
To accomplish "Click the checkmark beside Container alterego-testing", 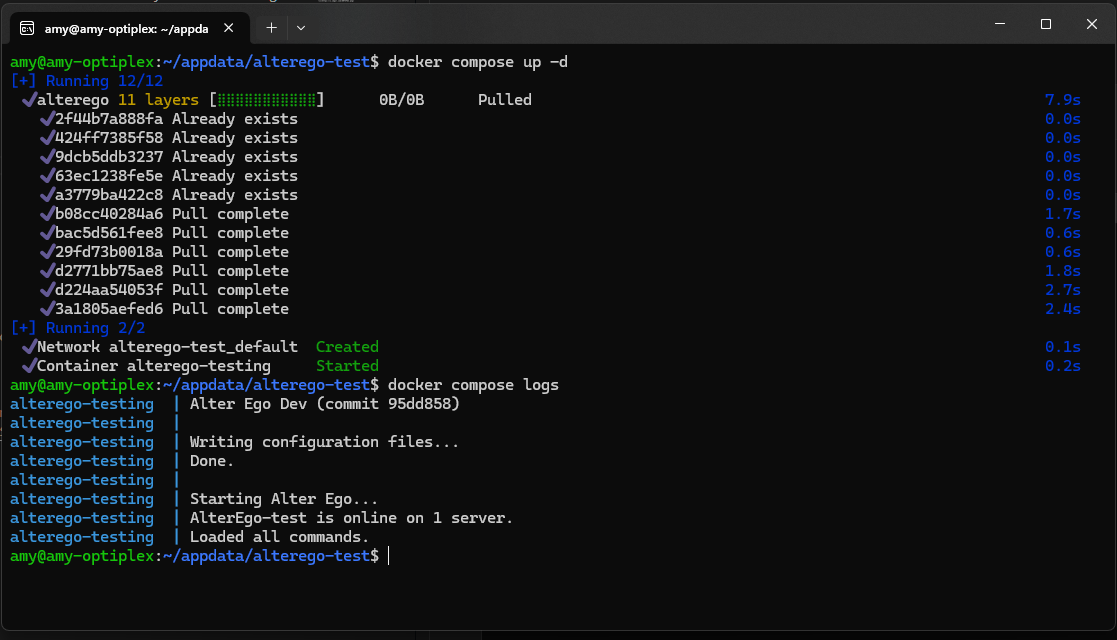I will 28,366.
